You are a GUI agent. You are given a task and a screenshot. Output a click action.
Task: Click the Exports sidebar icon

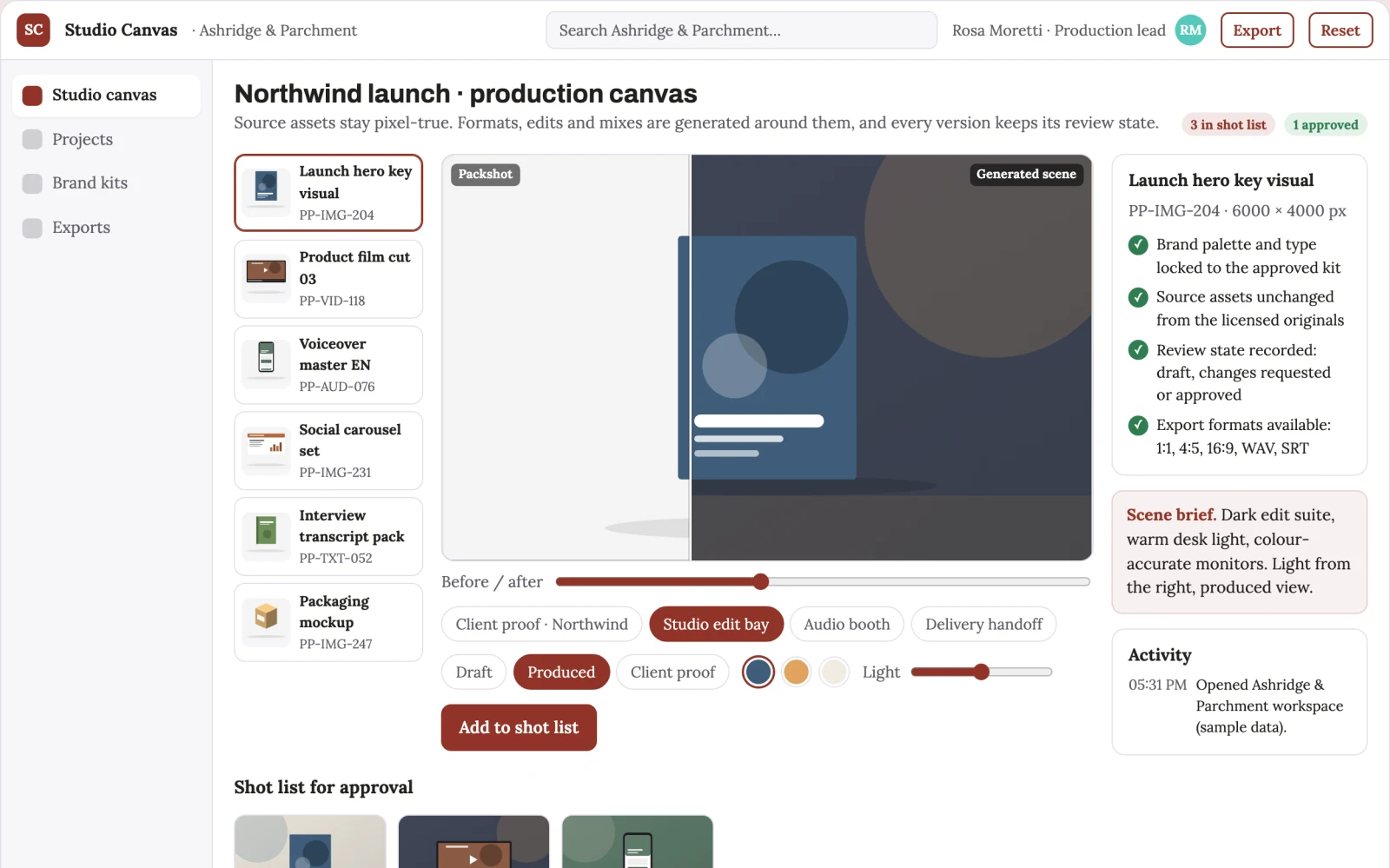click(x=32, y=228)
